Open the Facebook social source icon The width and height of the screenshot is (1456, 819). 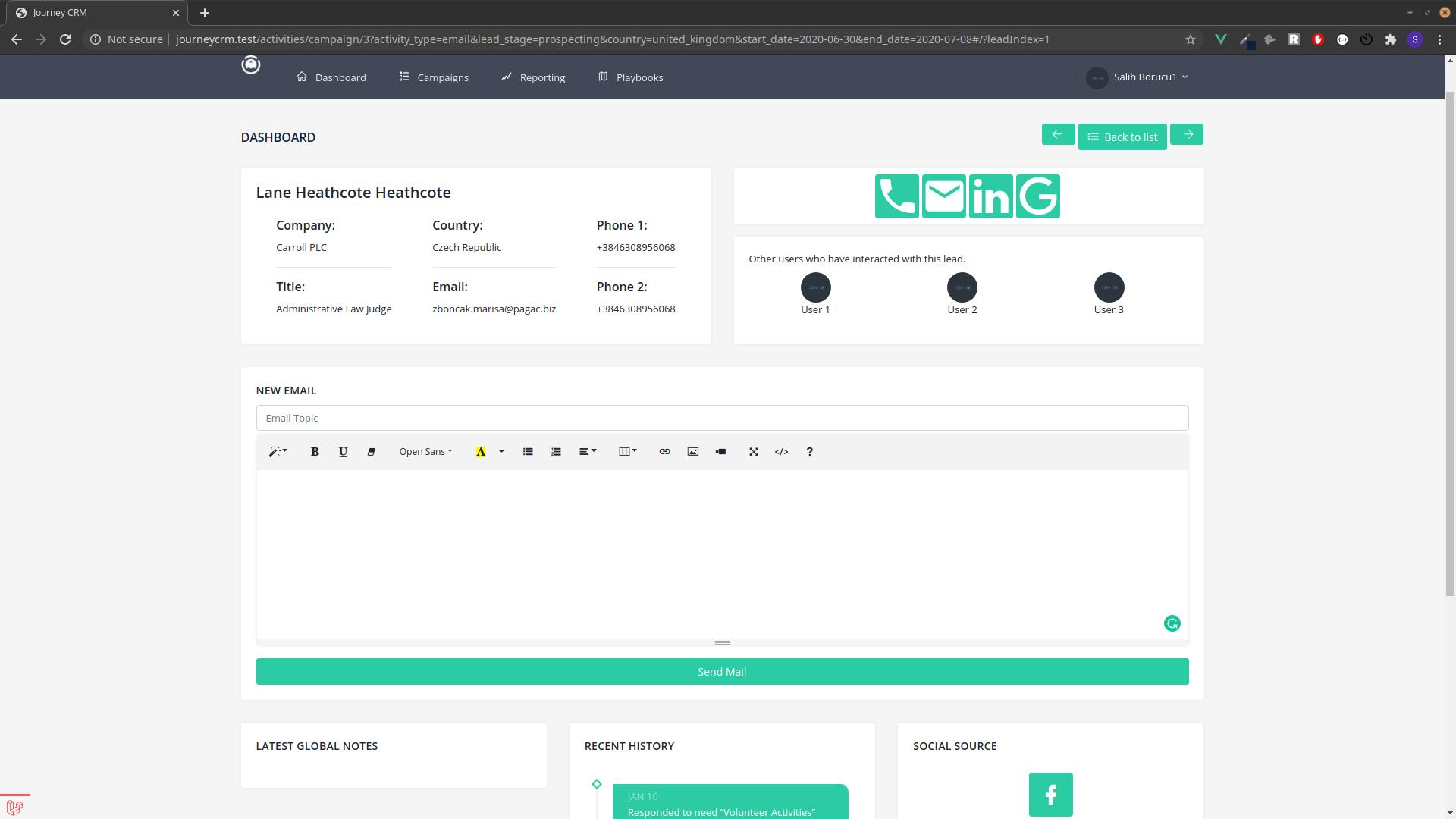tap(1050, 795)
